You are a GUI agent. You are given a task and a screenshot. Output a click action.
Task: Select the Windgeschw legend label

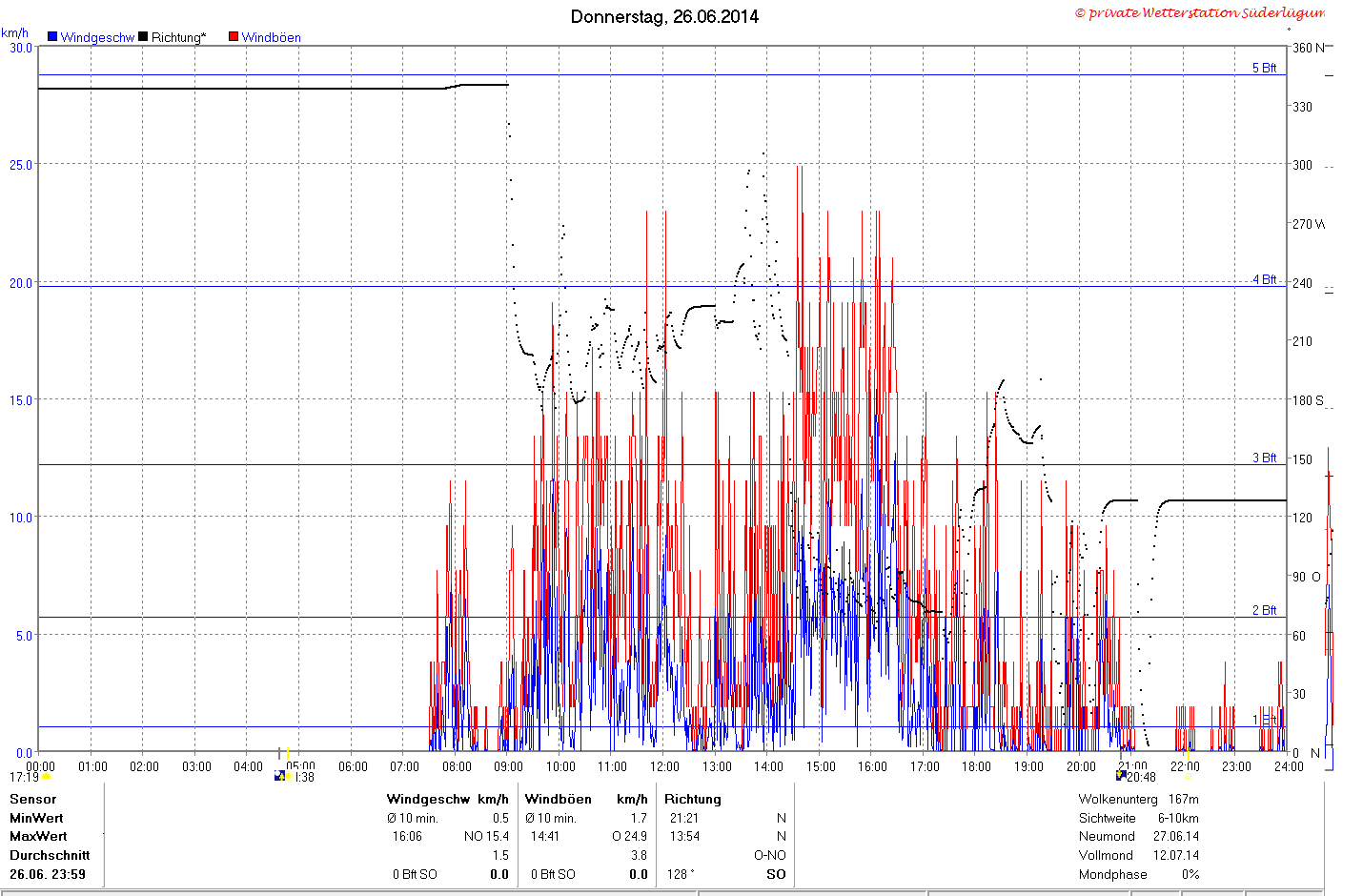(97, 37)
